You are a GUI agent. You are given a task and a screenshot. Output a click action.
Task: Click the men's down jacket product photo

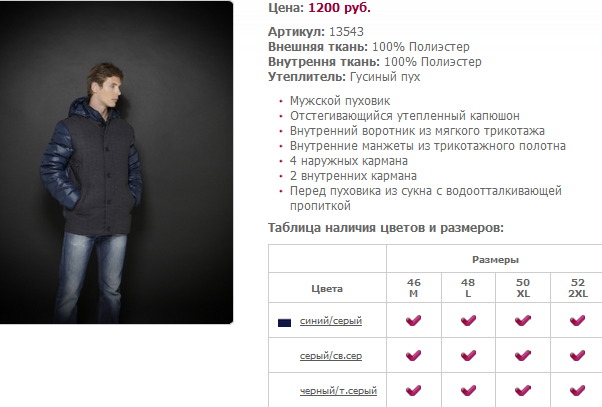[116, 162]
